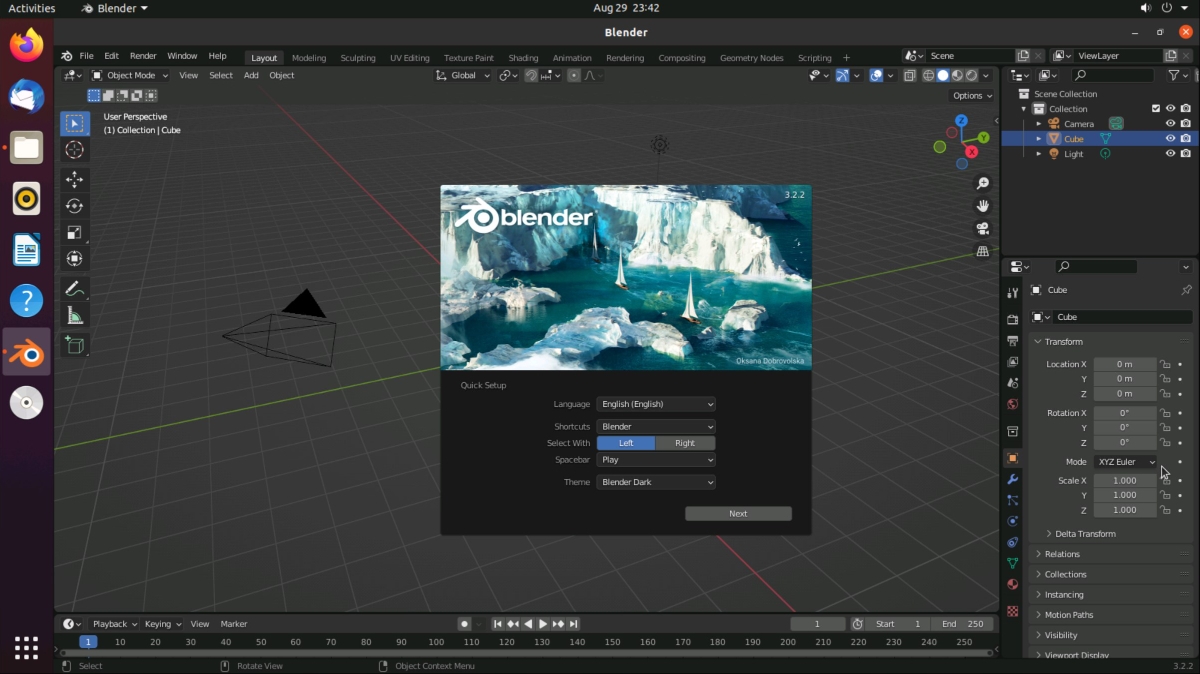The image size is (1200, 674).
Task: Switch to the Modeling workspace tab
Action: pos(309,58)
